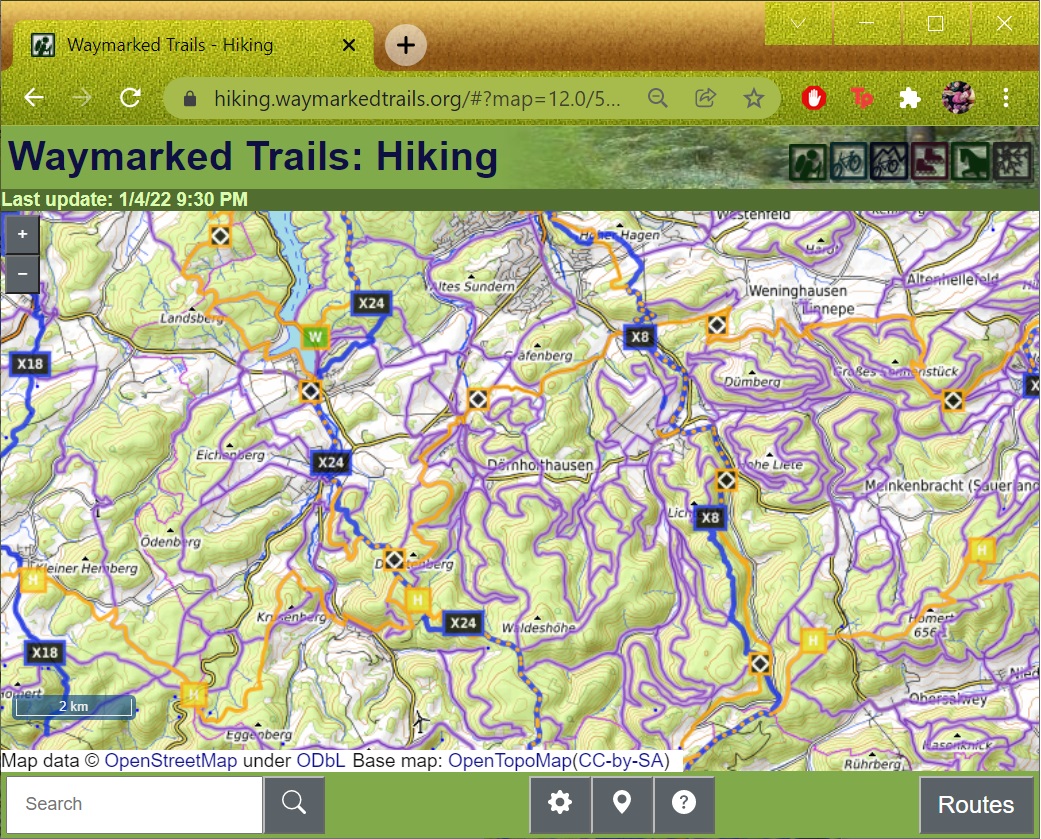Select X18 shield above the scale bar

[x=44, y=652]
